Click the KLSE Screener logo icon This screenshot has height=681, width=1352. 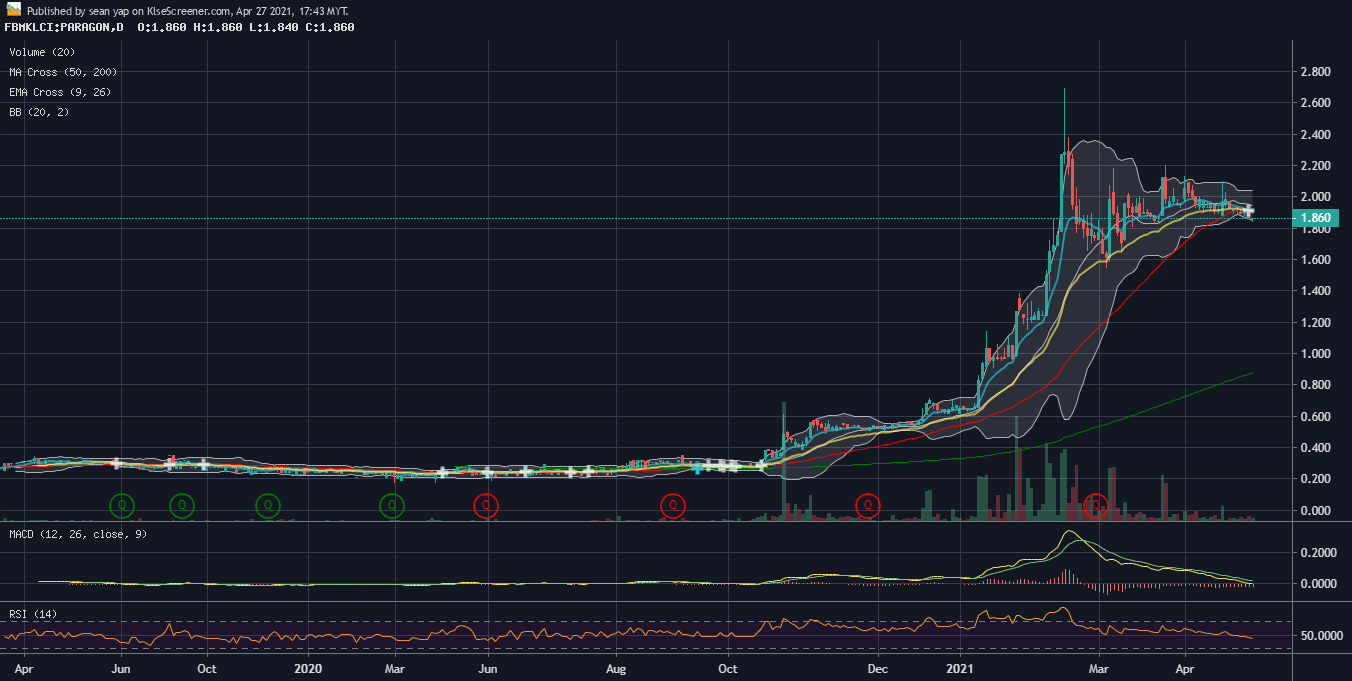[13, 9]
